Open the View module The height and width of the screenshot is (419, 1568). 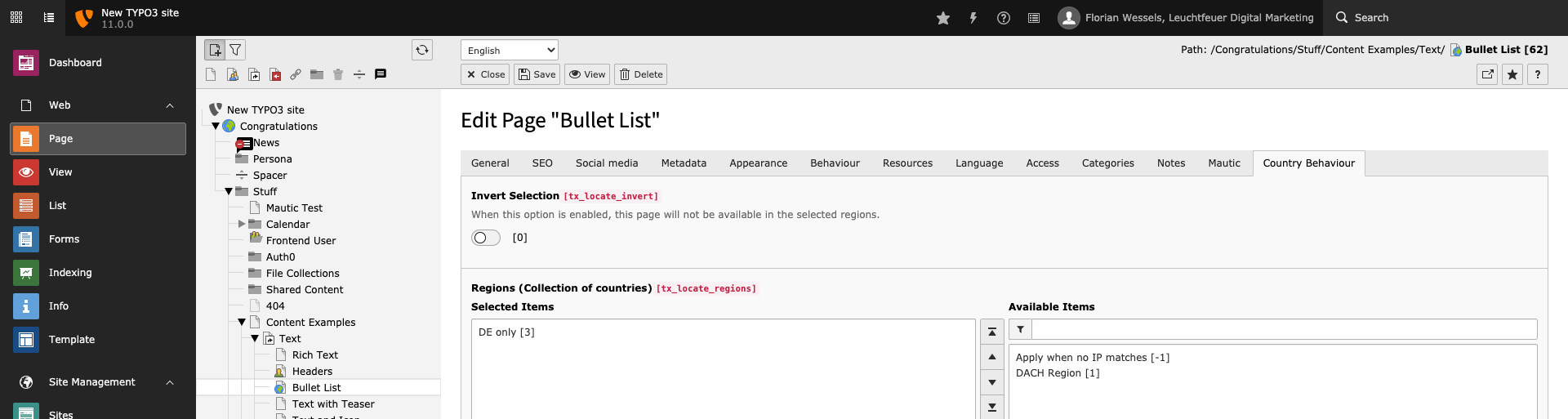(98, 172)
